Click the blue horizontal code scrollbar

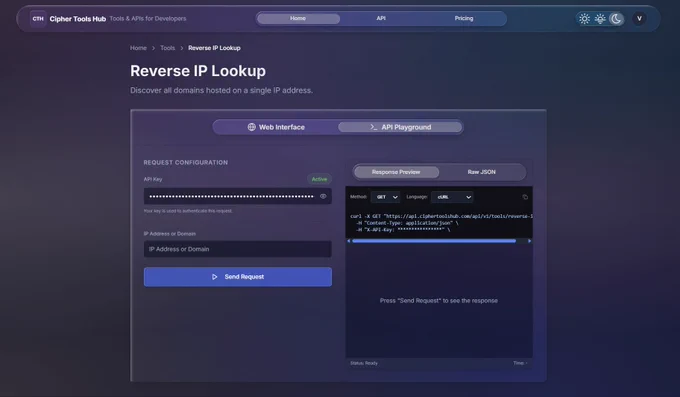coord(434,241)
